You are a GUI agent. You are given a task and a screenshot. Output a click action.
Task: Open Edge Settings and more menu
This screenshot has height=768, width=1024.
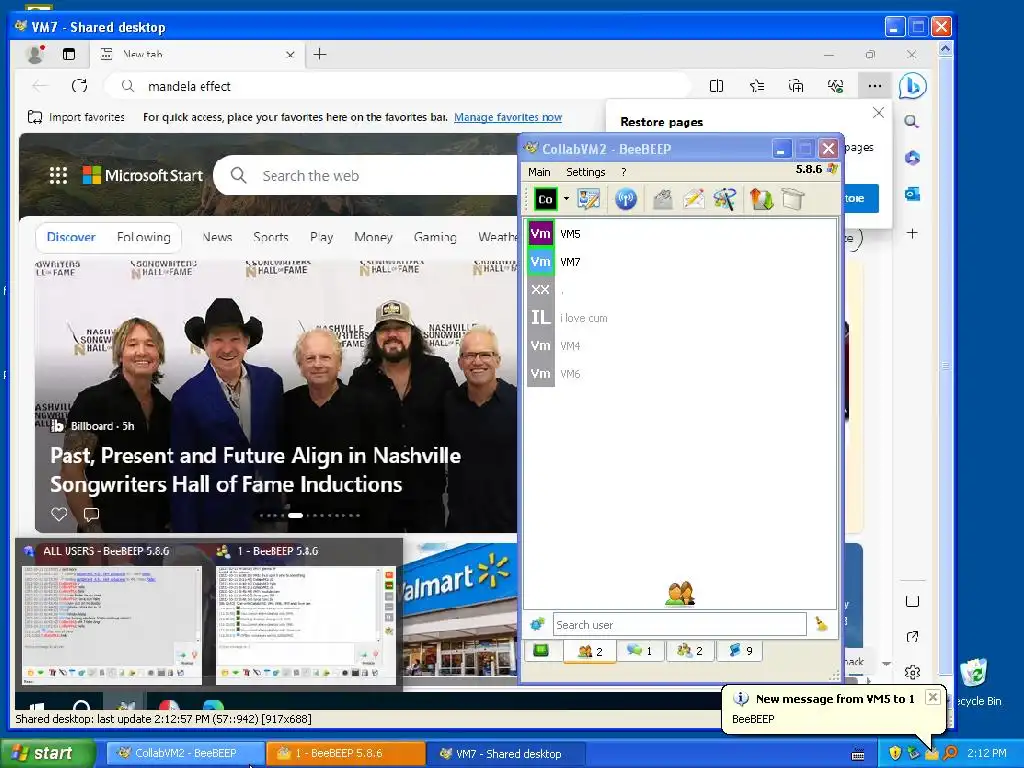coord(874,86)
